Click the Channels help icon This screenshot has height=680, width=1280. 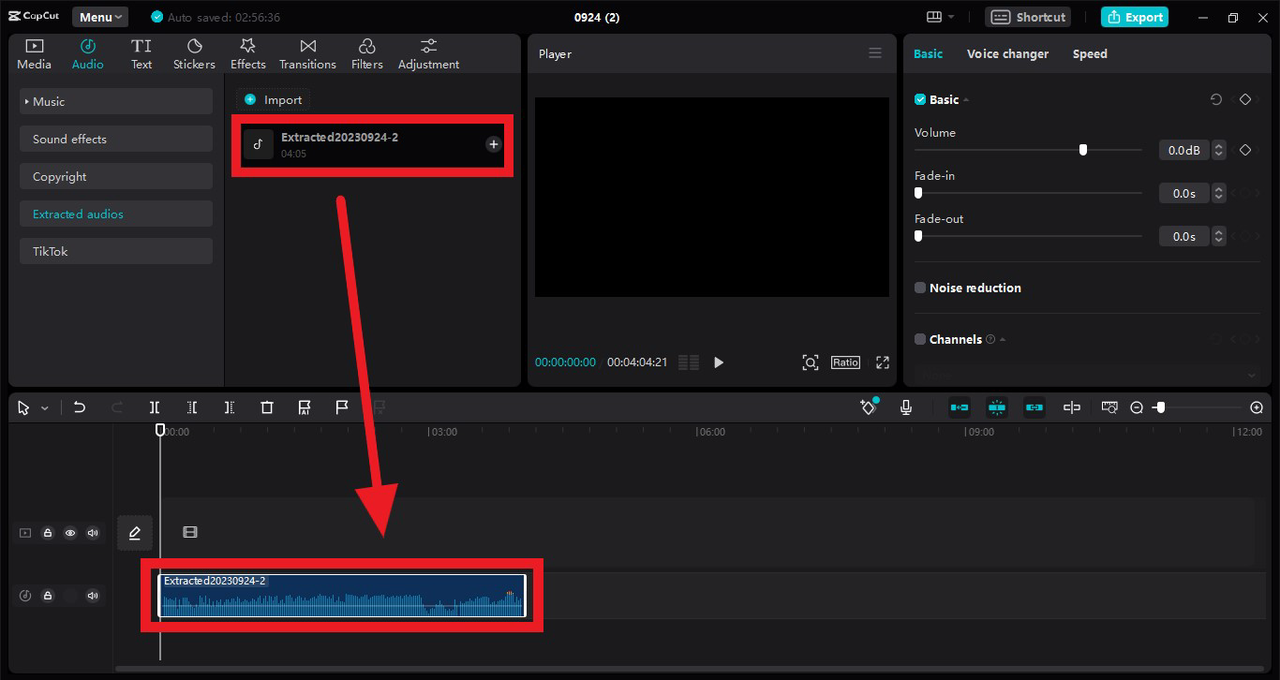[x=990, y=340]
